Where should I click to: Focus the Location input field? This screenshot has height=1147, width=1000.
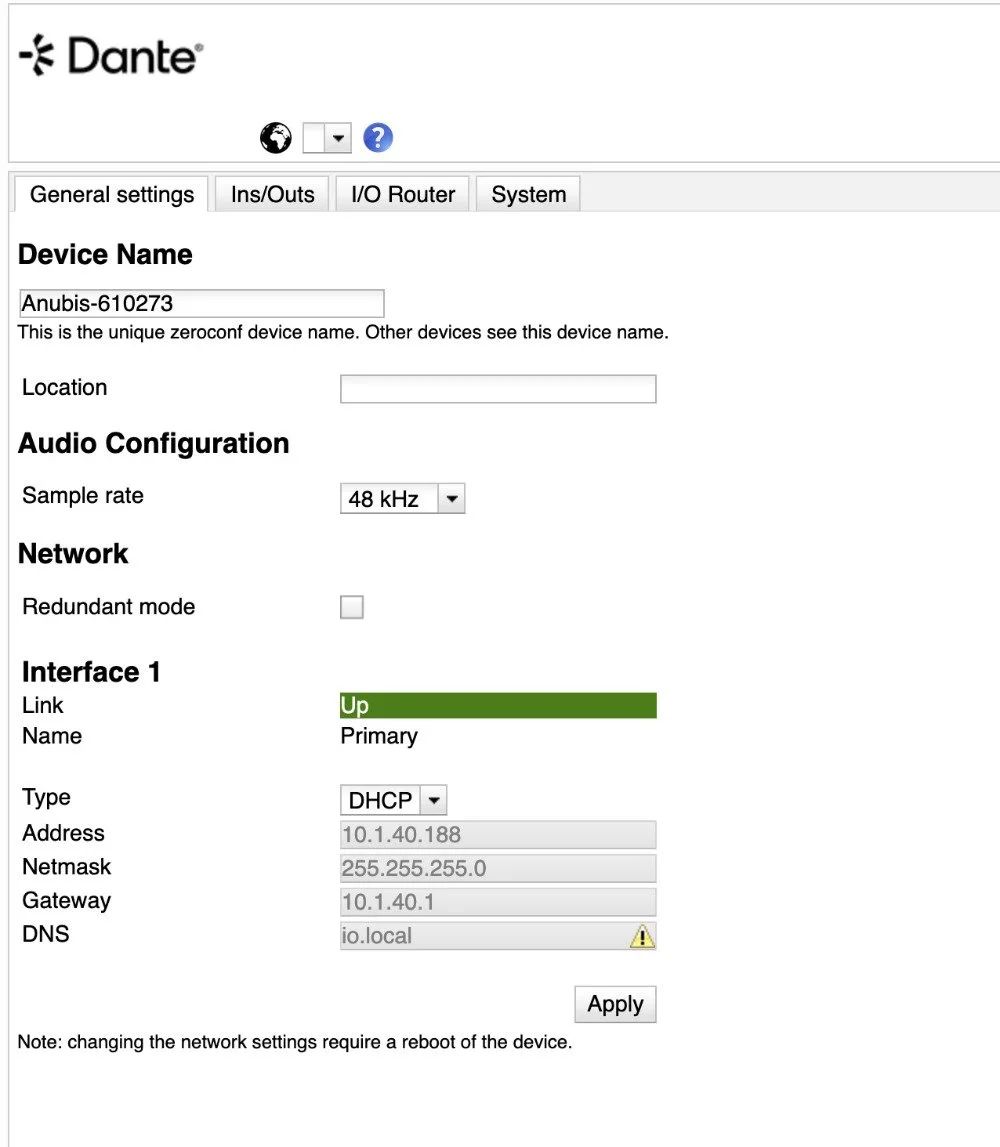coord(498,389)
